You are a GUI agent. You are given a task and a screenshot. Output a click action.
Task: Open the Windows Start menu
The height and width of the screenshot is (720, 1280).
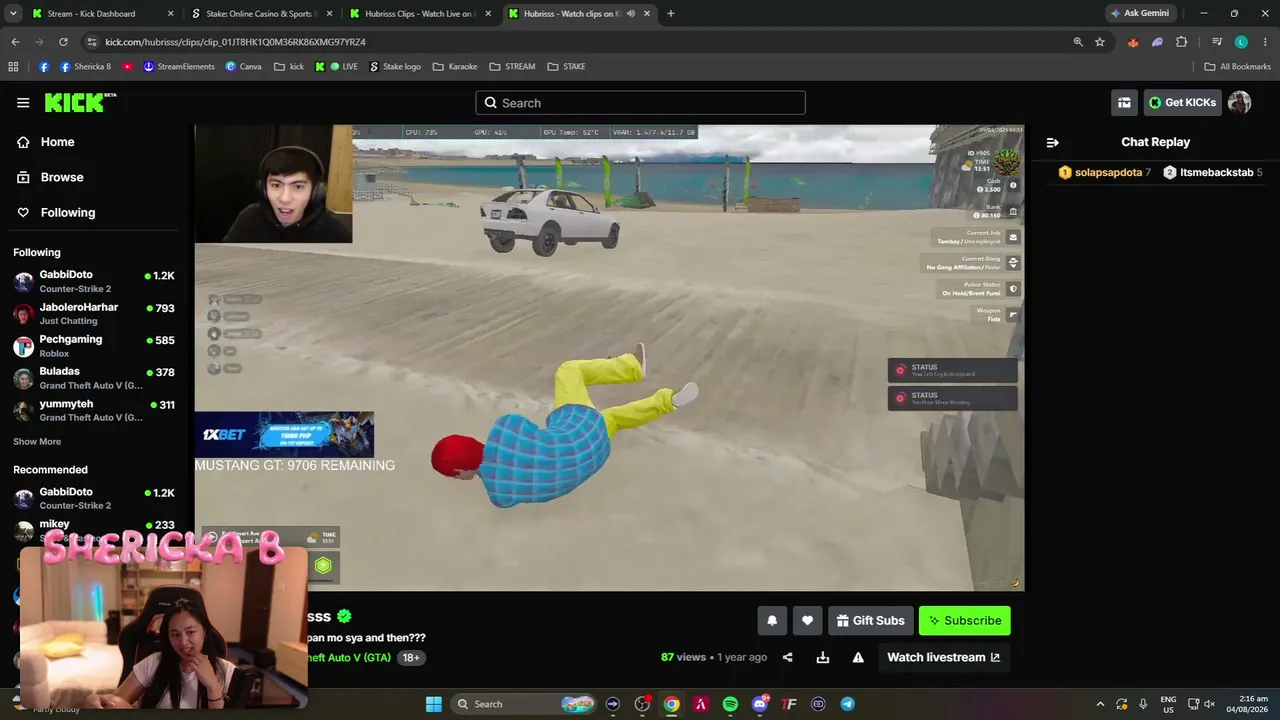point(434,704)
